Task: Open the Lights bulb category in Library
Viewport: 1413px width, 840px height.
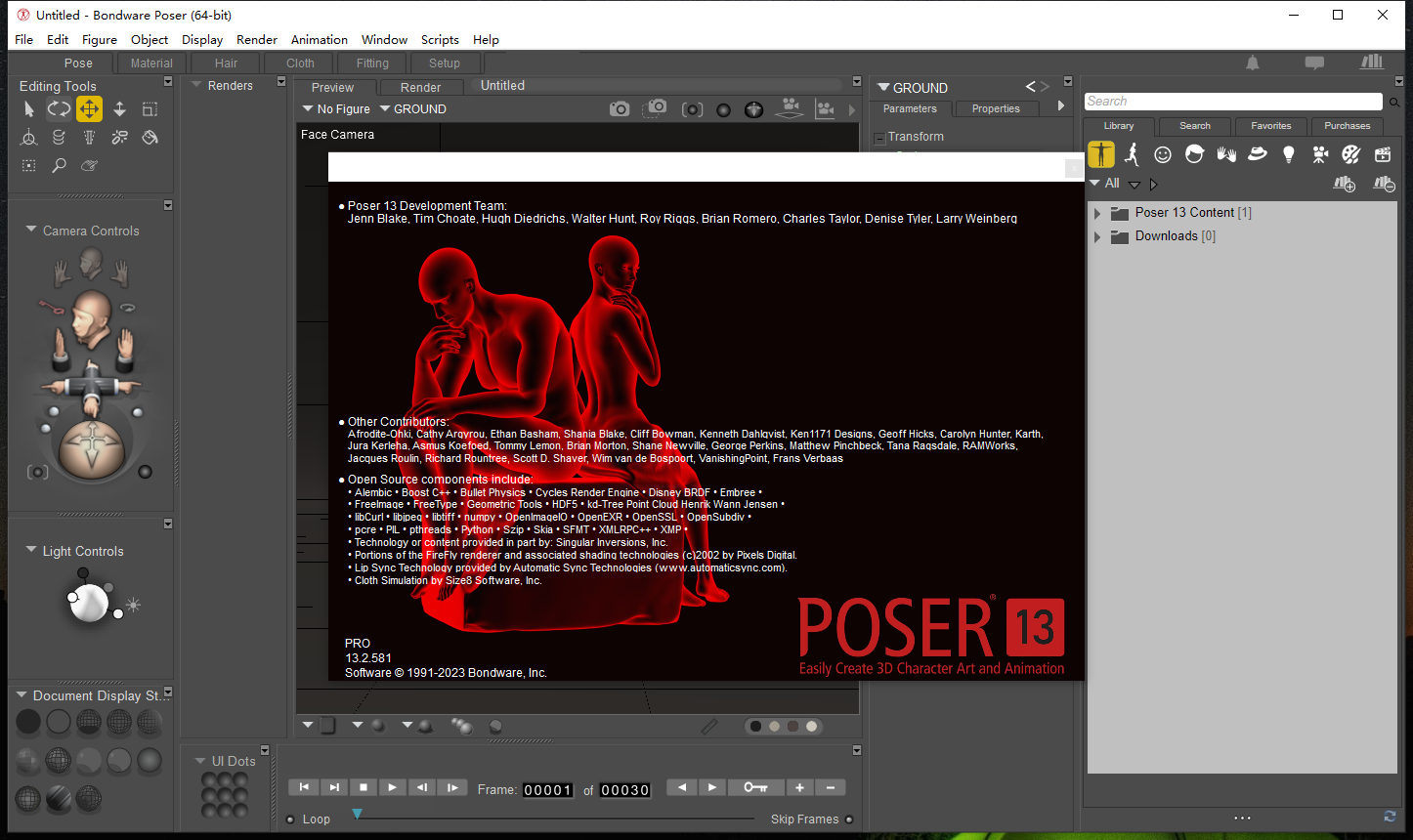Action: (1289, 154)
